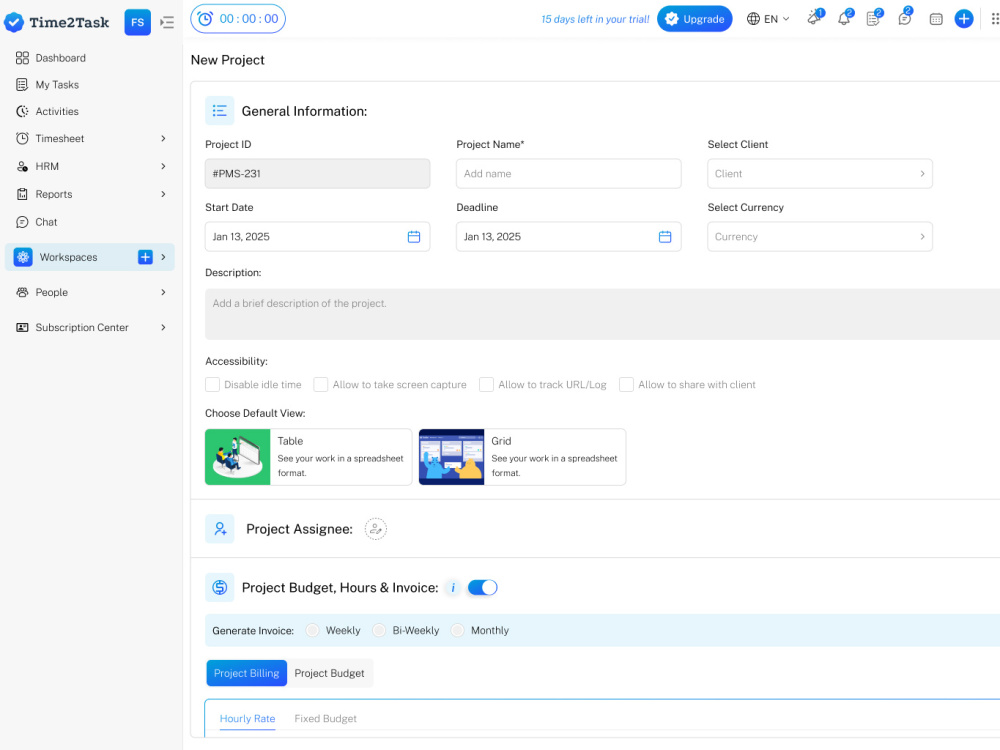Collapse the sidebar menu icon
This screenshot has width=1000, height=750.
[167, 22]
